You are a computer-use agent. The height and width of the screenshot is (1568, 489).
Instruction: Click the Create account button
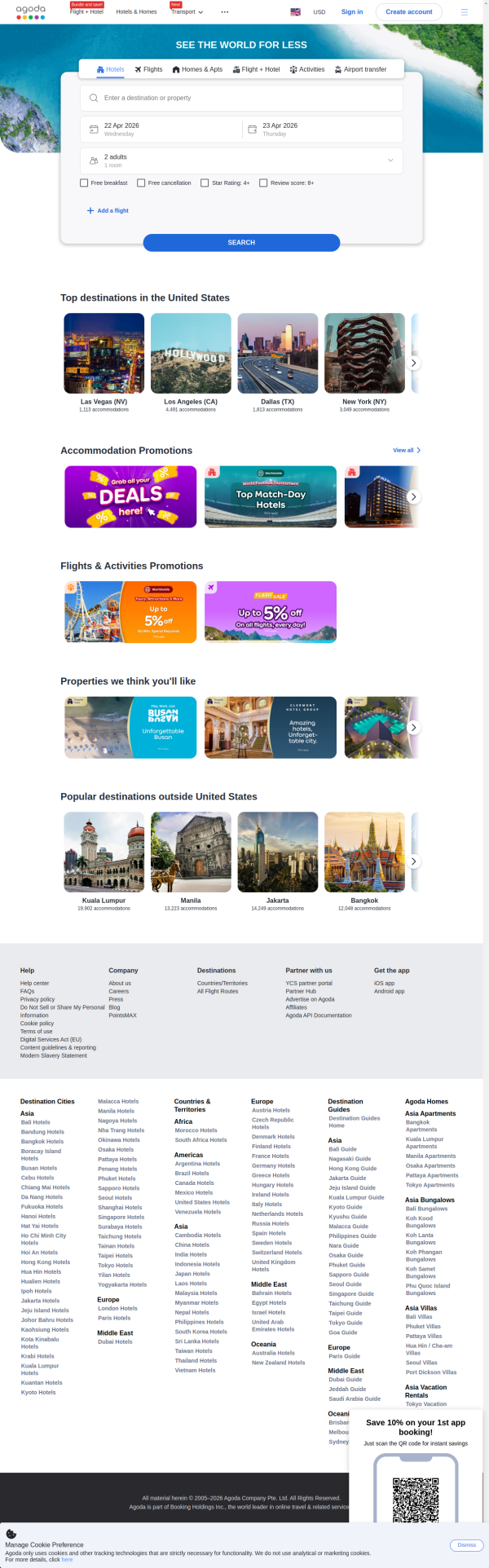tap(409, 12)
